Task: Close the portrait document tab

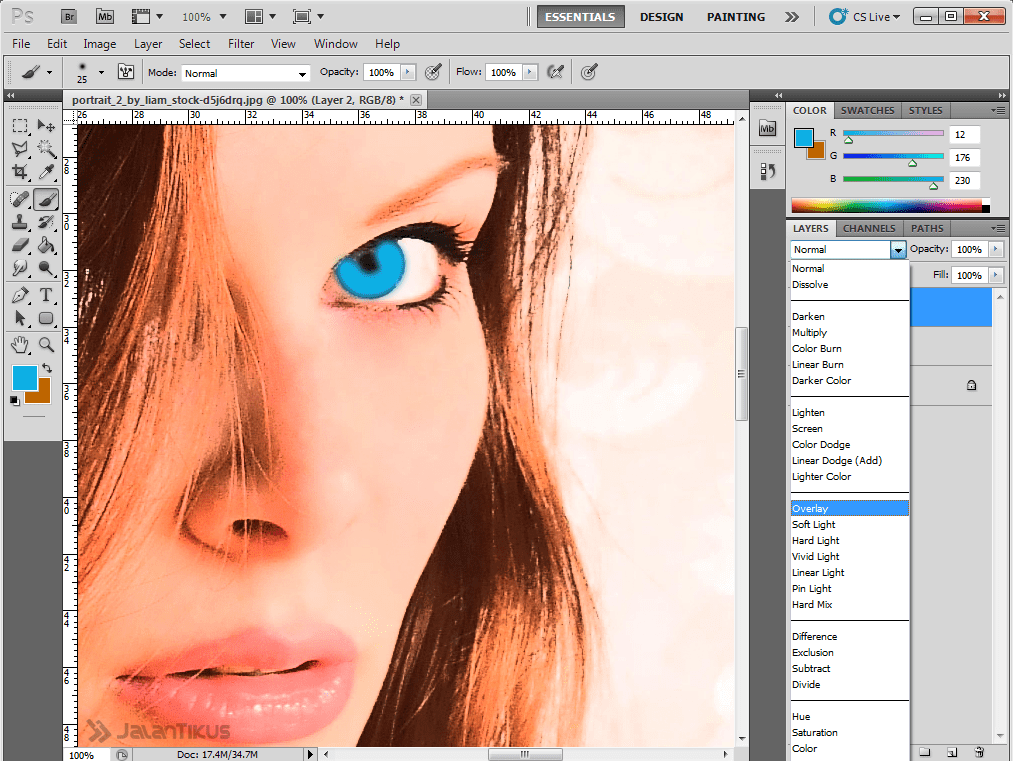Action: pos(416,100)
